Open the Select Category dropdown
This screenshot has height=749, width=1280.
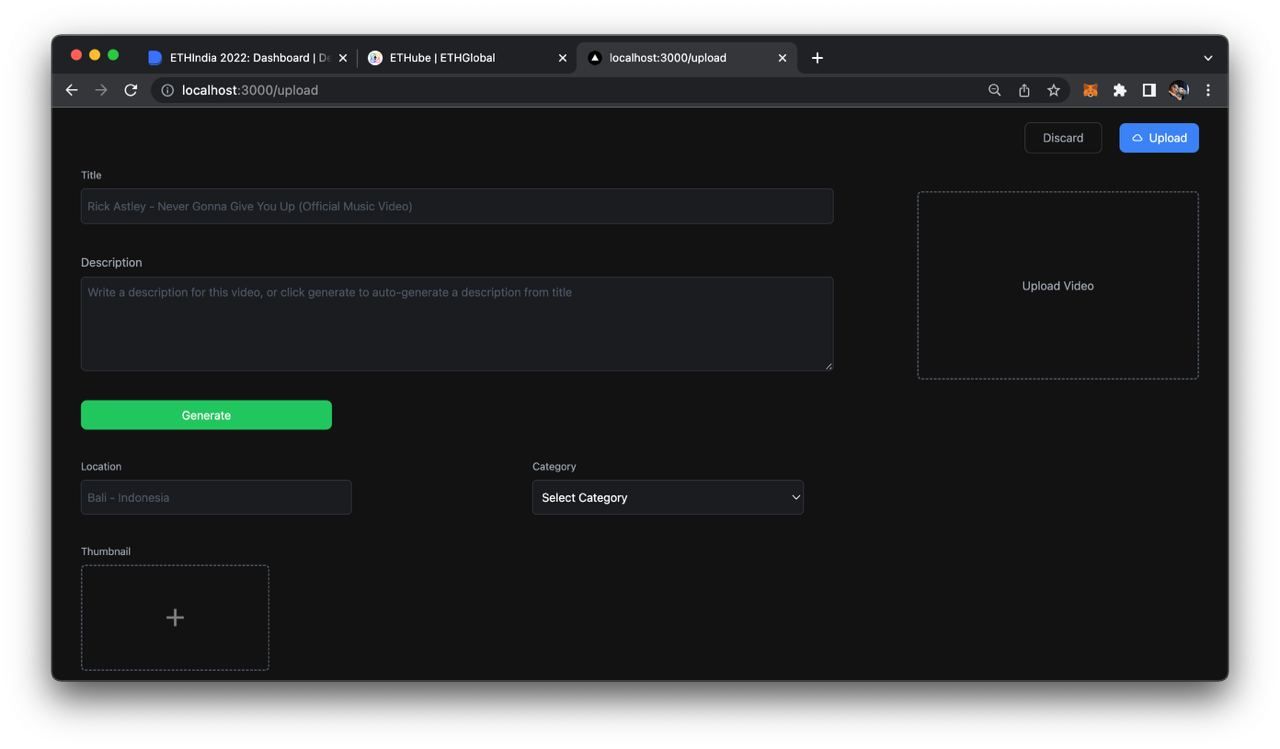point(668,497)
